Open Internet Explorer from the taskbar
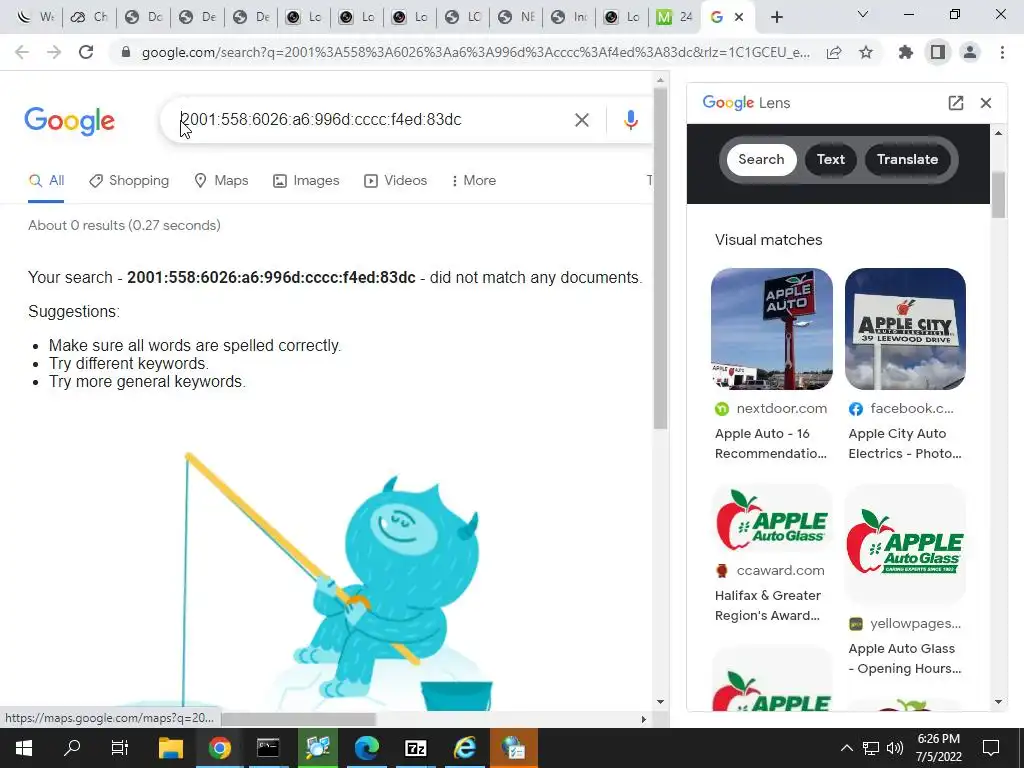 [464, 748]
